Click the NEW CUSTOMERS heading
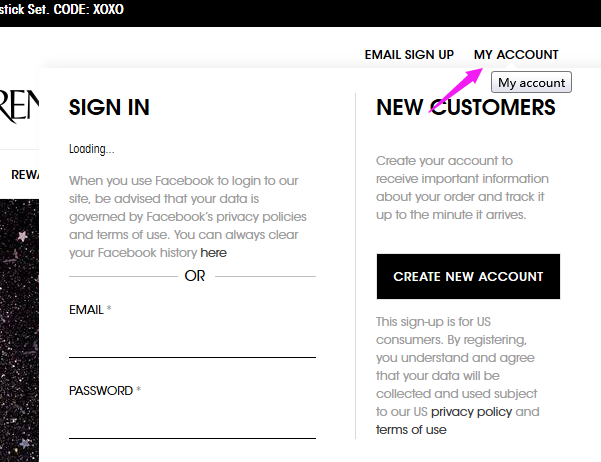 [466, 107]
